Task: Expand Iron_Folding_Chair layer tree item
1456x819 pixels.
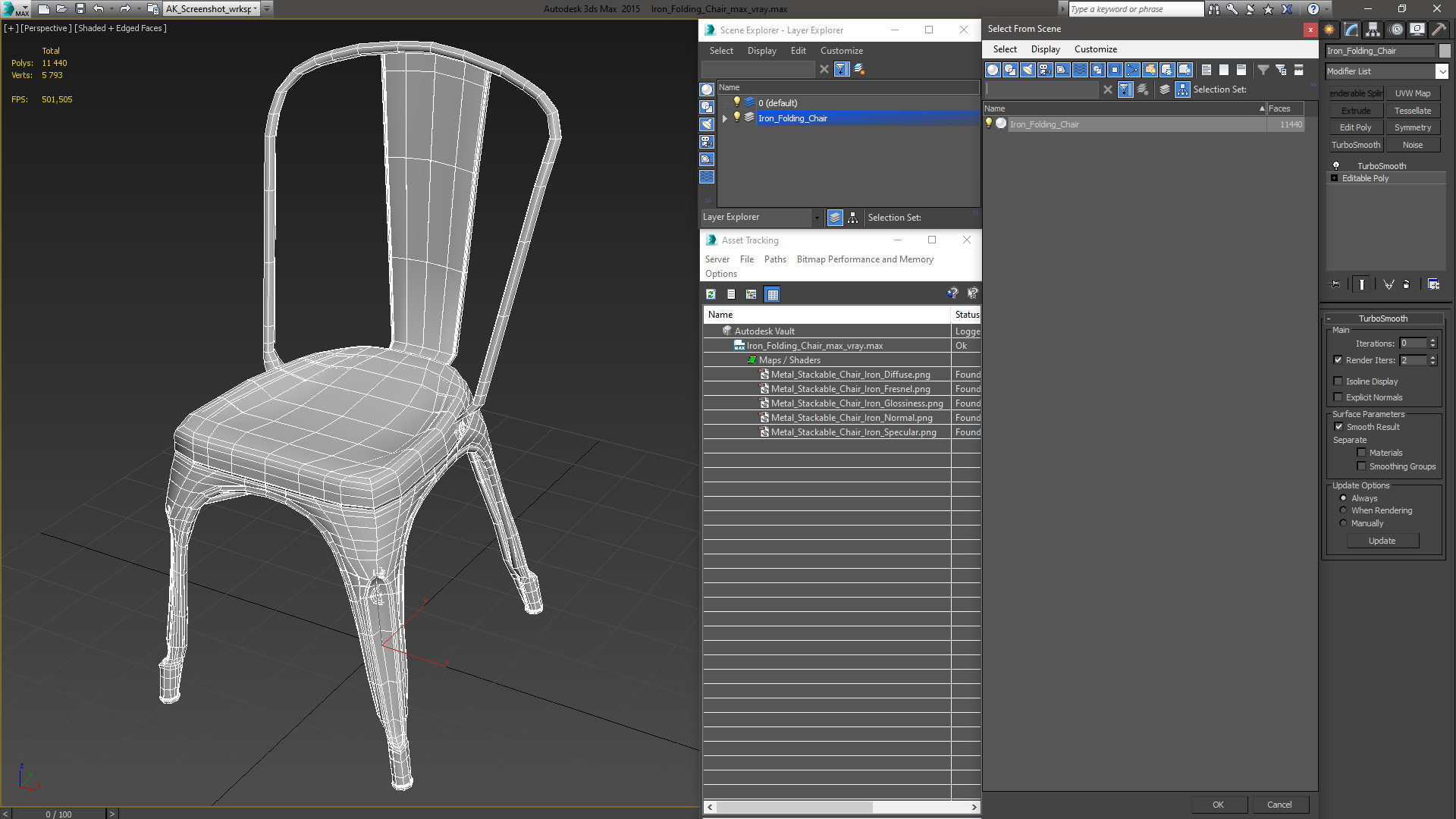Action: tap(726, 118)
